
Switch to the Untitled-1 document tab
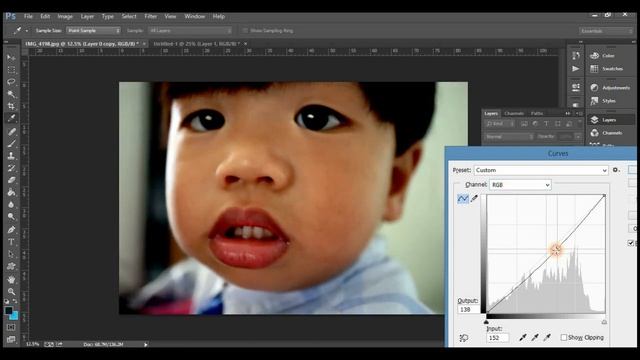(197, 44)
